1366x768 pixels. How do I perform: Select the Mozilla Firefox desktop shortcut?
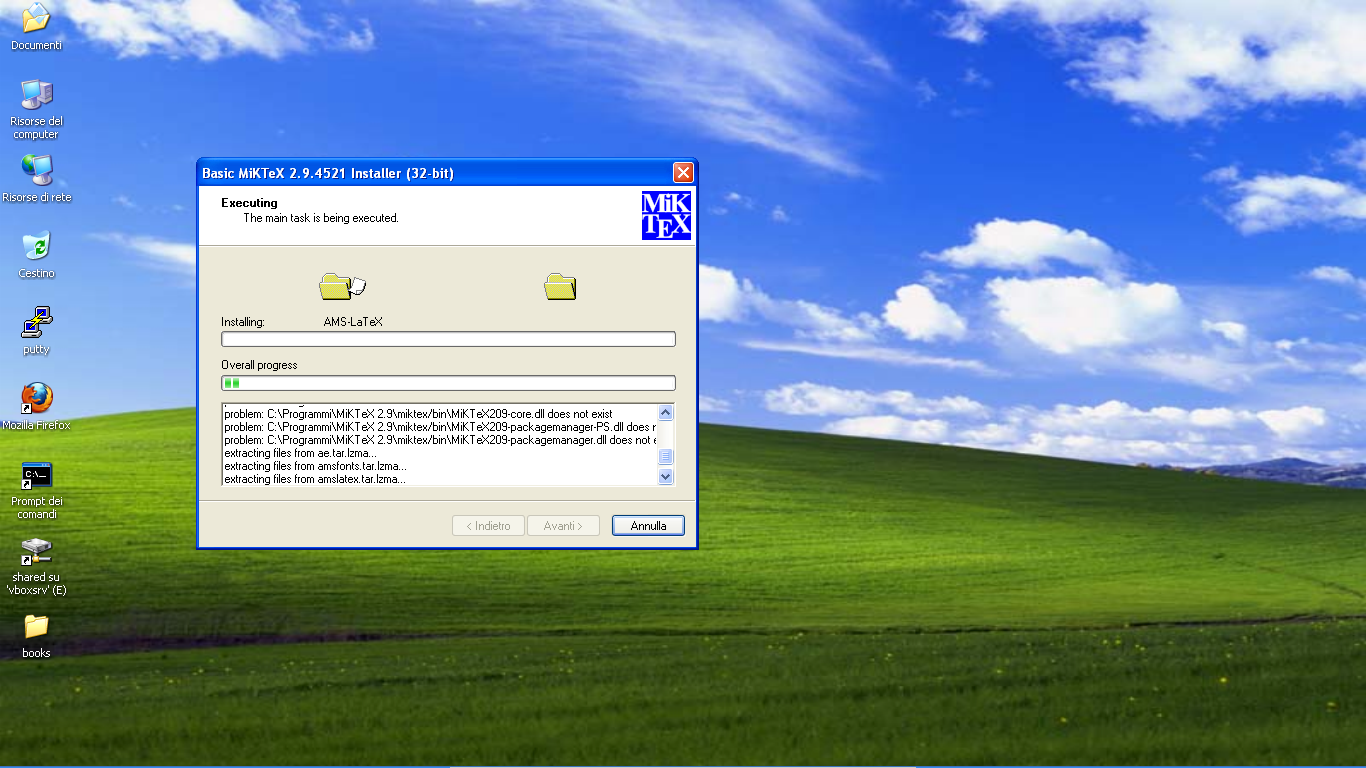36,406
